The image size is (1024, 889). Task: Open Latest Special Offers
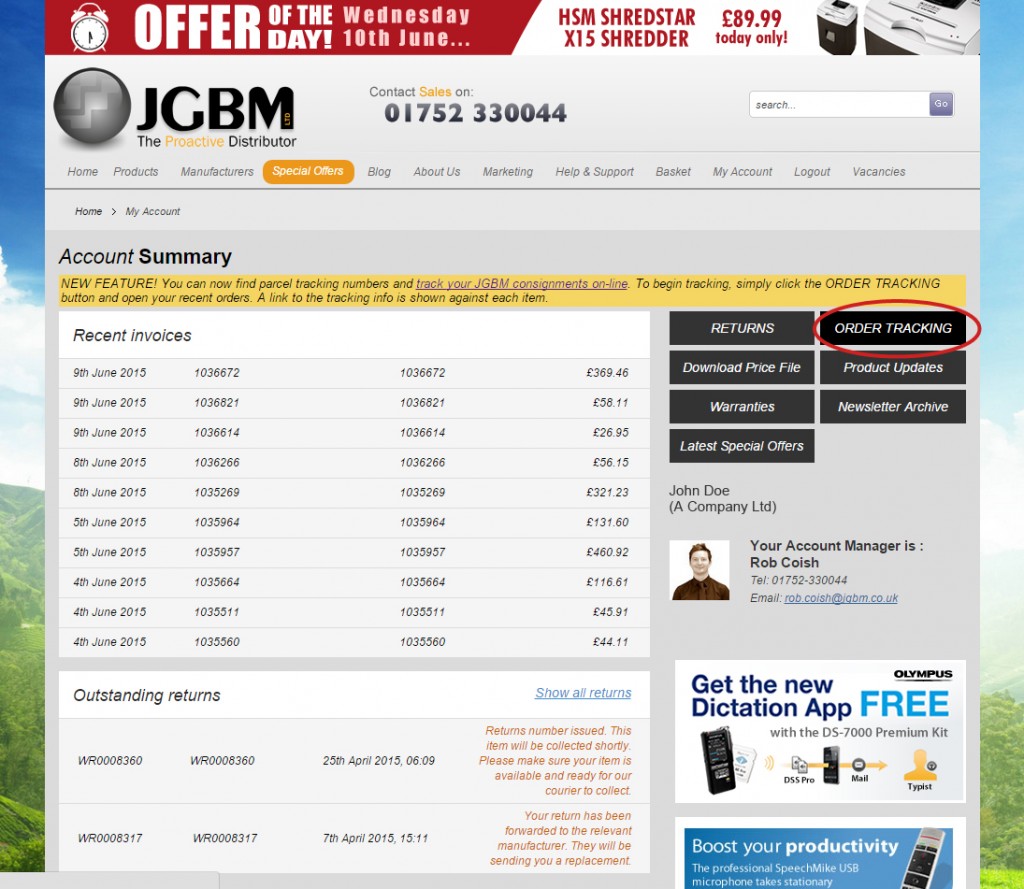pos(741,445)
